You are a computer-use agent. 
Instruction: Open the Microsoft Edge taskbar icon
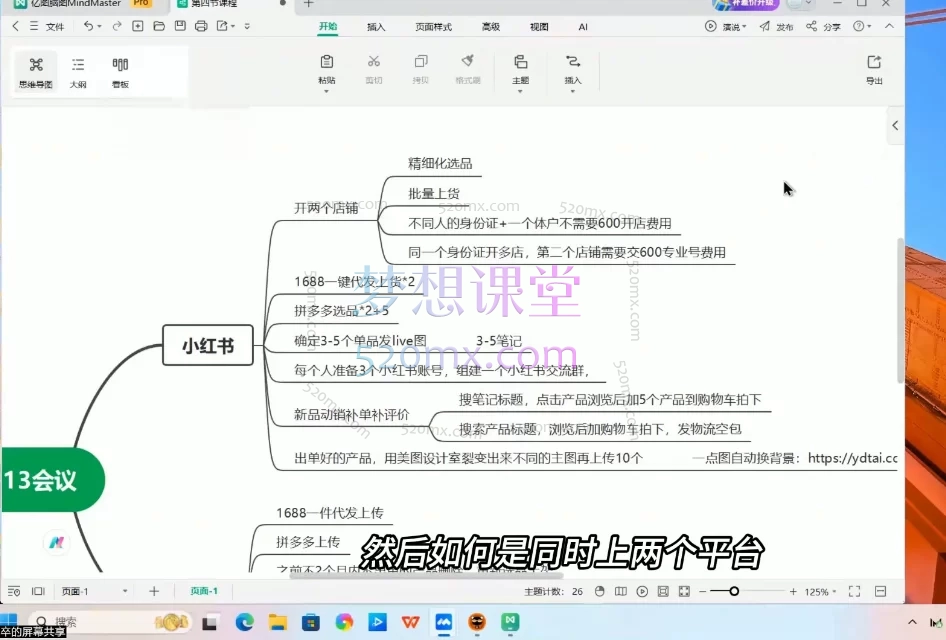[x=244, y=623]
